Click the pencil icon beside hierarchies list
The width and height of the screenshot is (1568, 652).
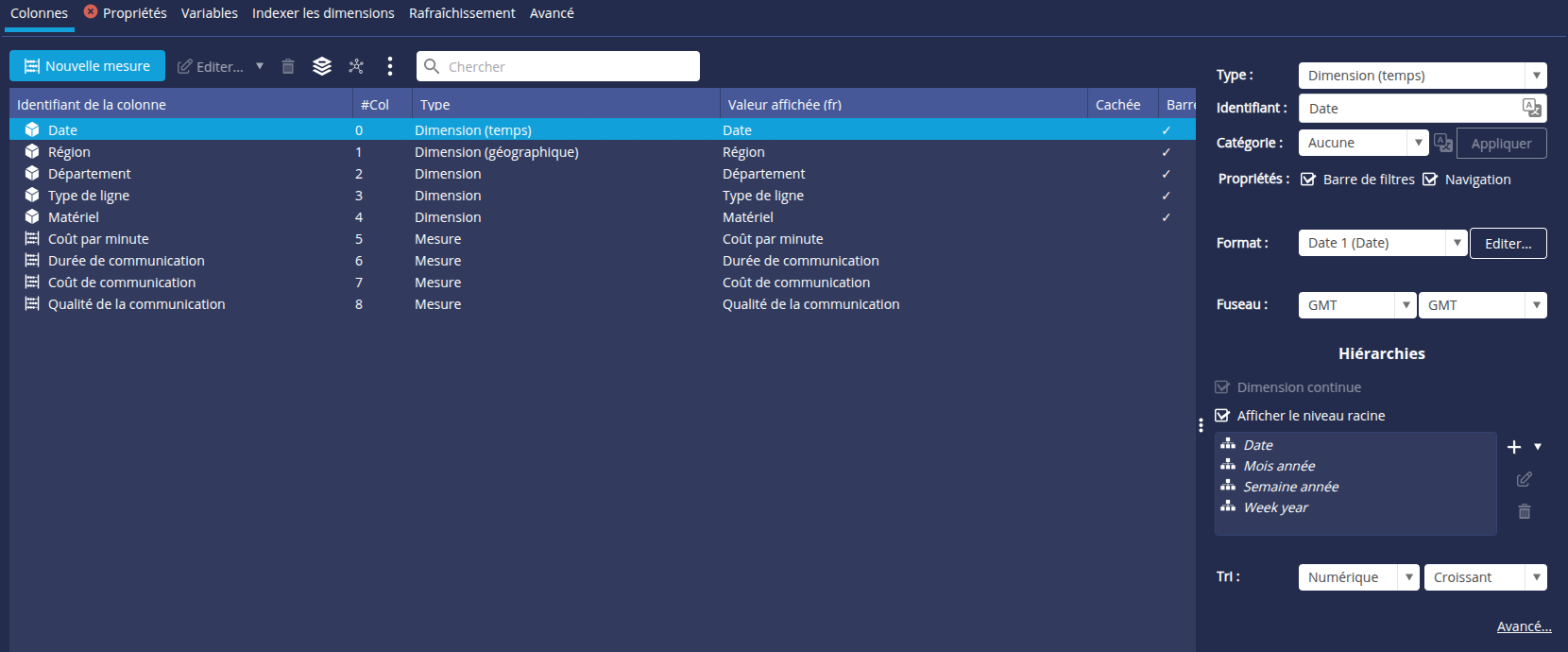point(1524,480)
